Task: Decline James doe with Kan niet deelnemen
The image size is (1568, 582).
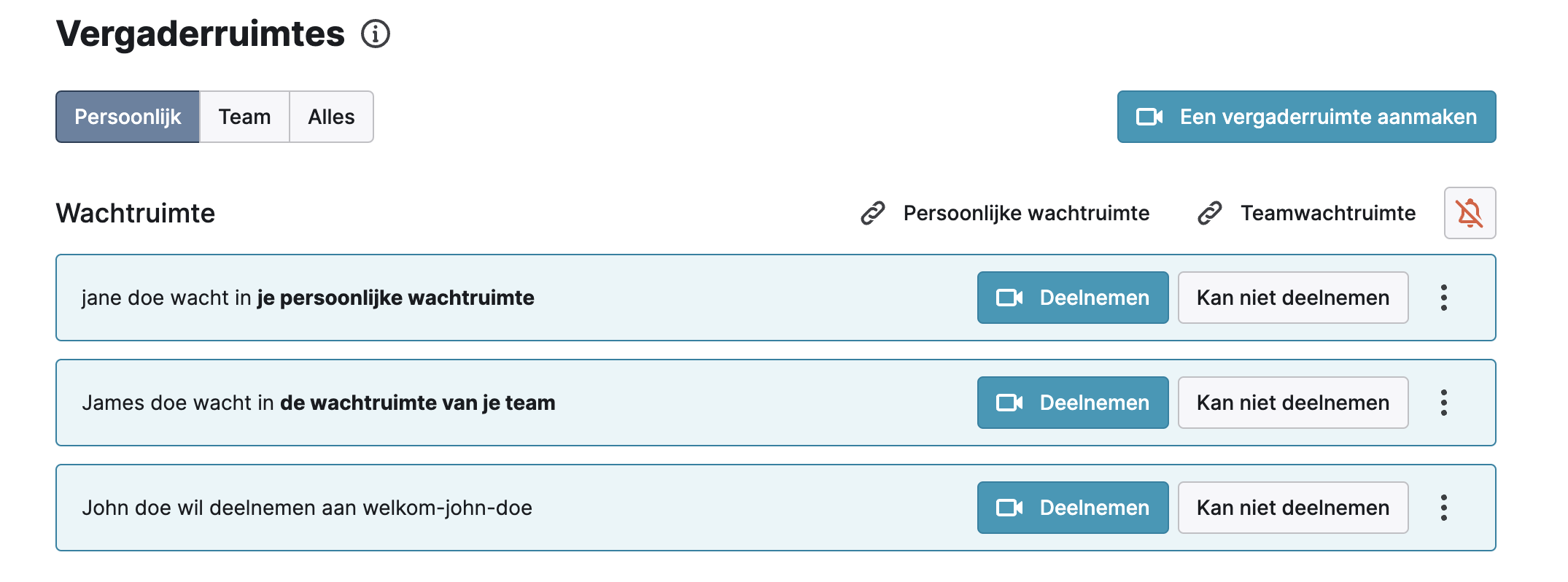Action: click(1293, 403)
